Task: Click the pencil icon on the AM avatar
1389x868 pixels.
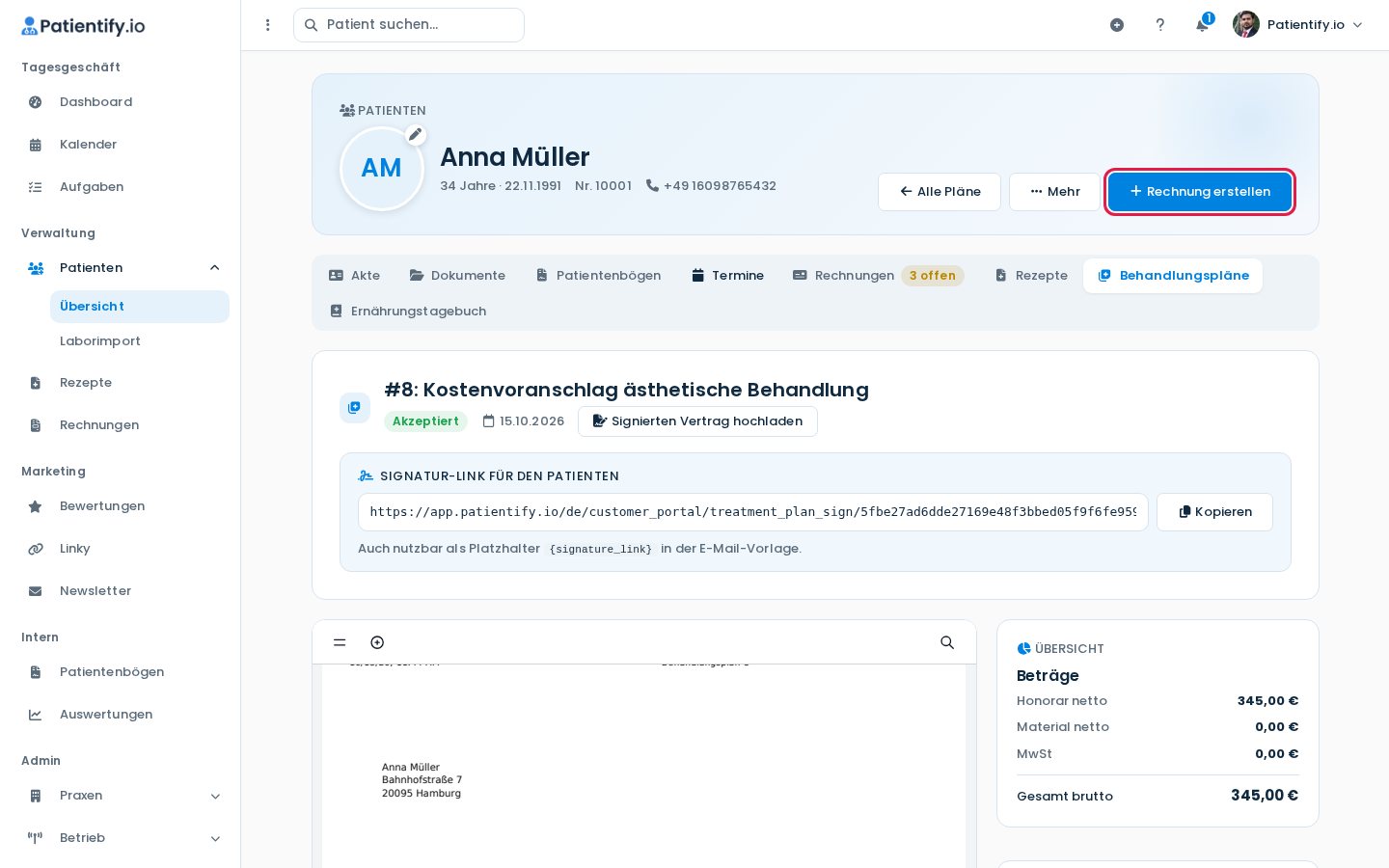Action: (x=415, y=135)
